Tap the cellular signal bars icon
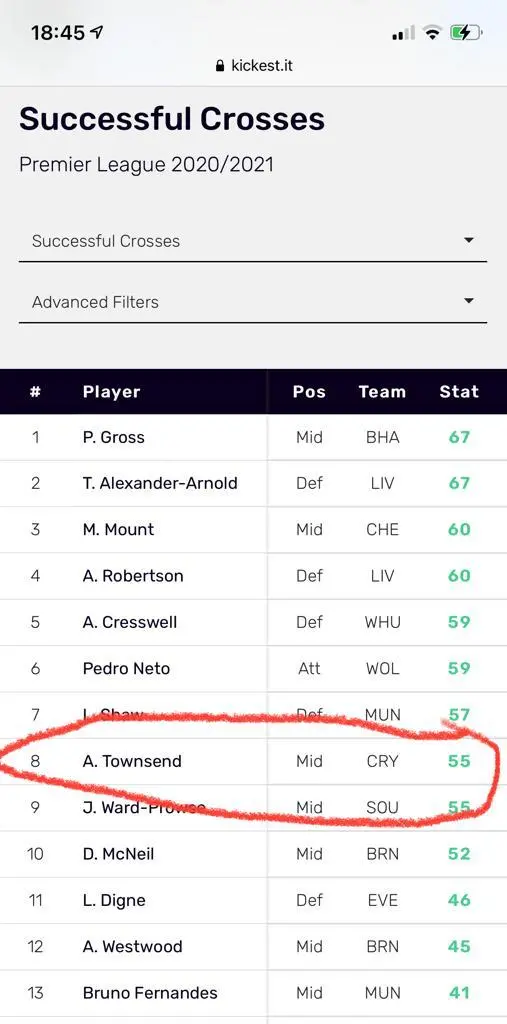The height and width of the screenshot is (1024, 507). [x=403, y=33]
